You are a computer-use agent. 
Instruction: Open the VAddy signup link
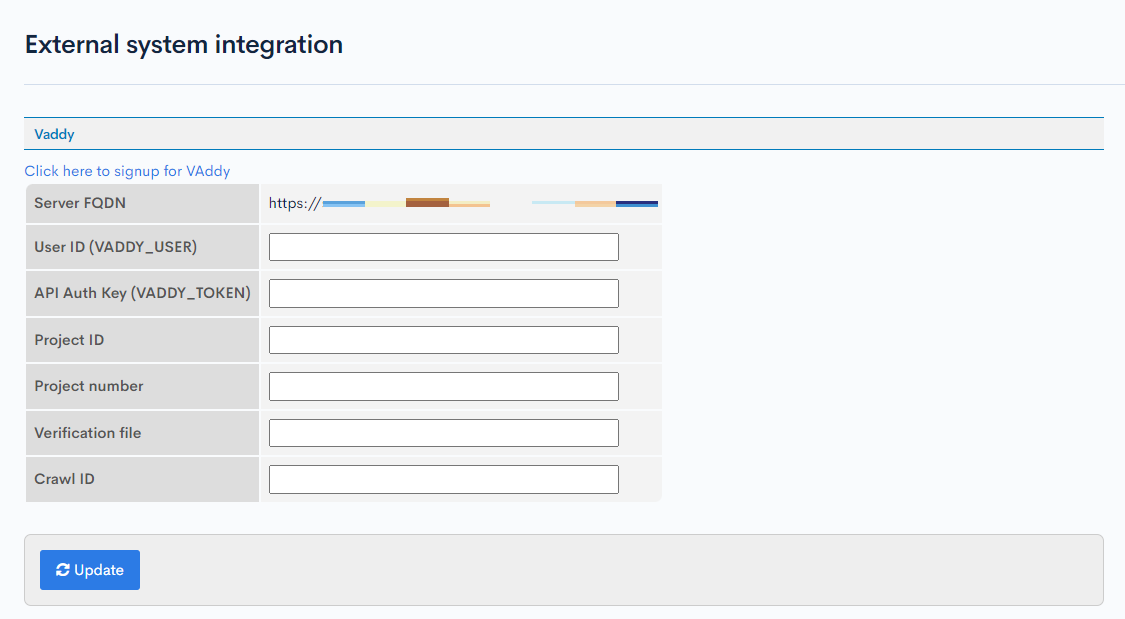[127, 171]
